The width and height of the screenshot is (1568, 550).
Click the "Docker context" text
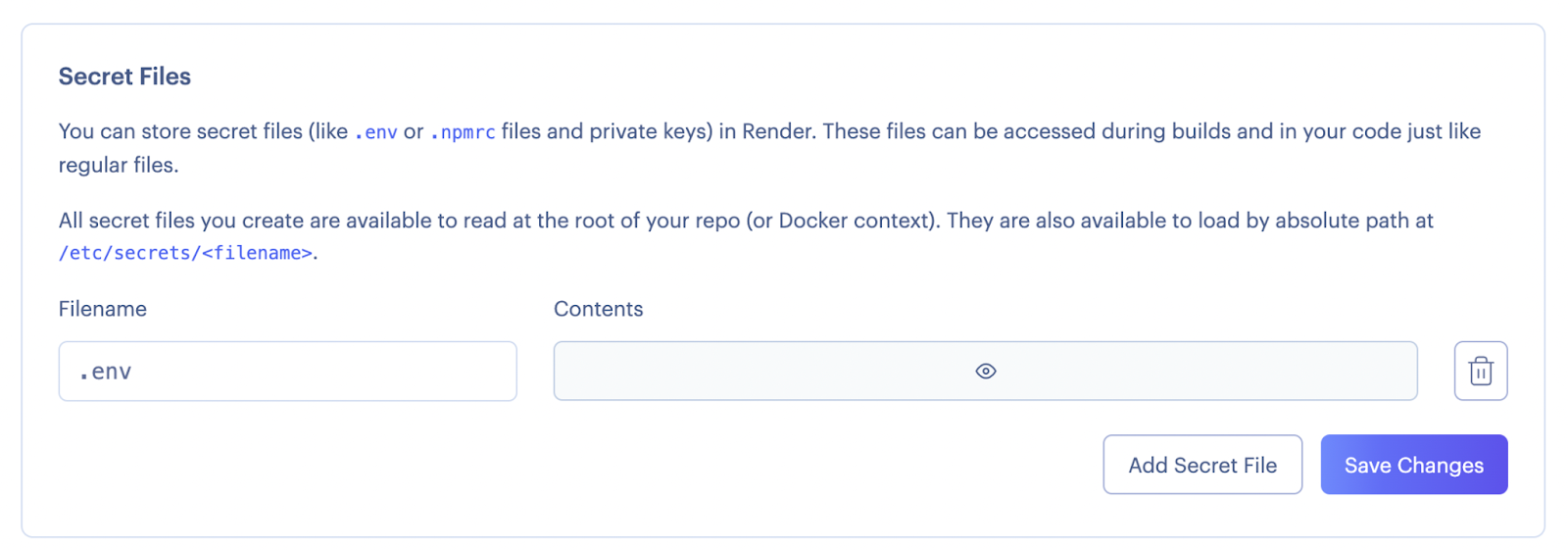853,221
